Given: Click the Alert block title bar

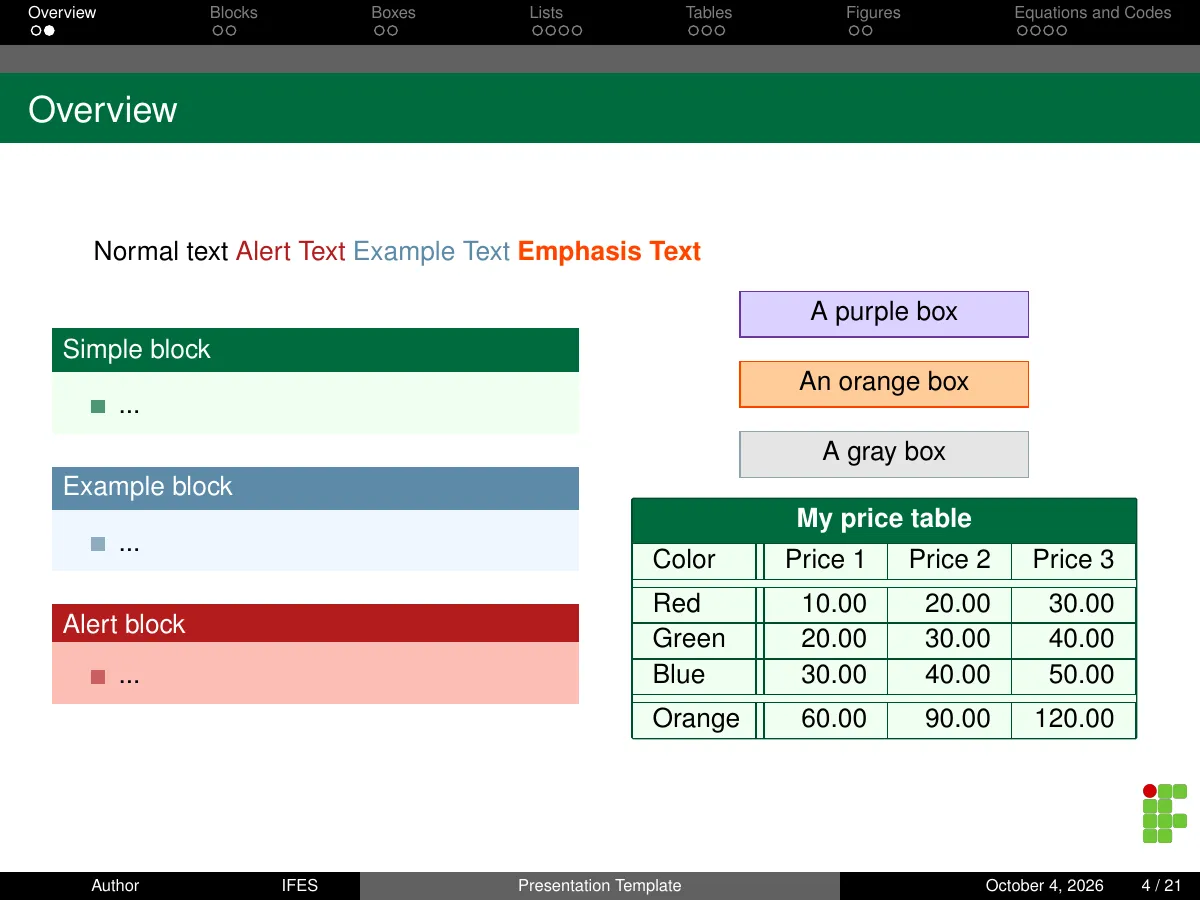Looking at the screenshot, I should [x=315, y=623].
